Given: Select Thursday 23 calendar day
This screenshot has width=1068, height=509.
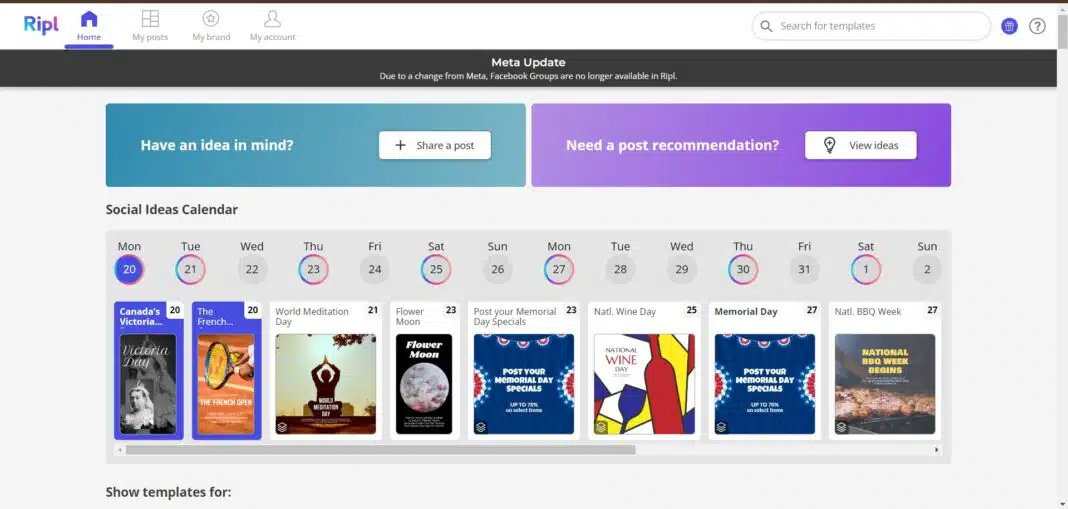Looking at the screenshot, I should pyautogui.click(x=313, y=269).
